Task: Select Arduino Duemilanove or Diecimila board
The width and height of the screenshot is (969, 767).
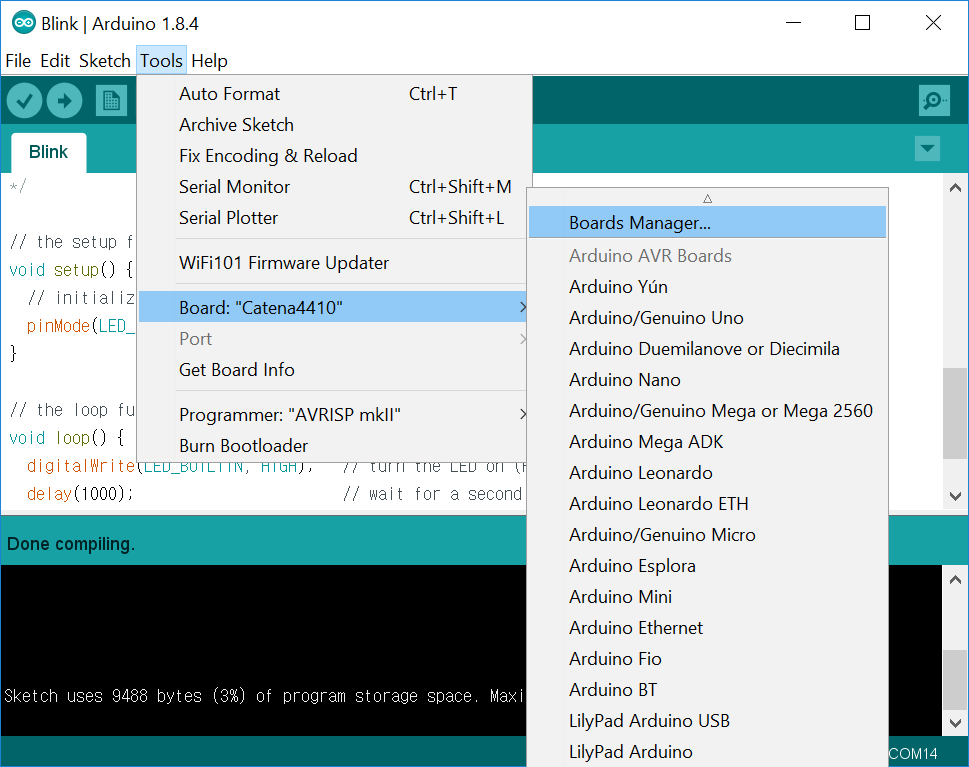Action: tap(707, 349)
